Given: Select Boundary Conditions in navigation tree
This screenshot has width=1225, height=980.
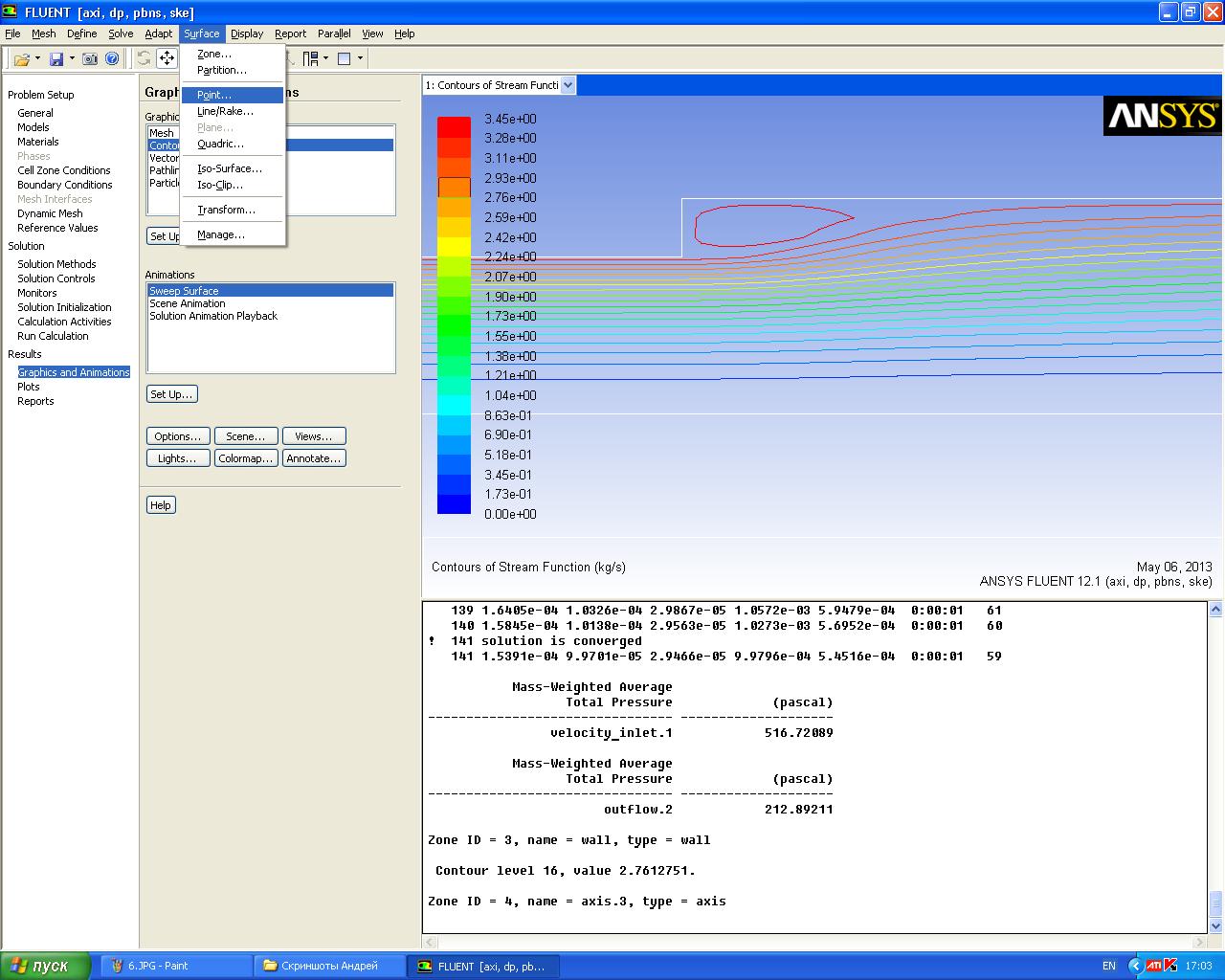Looking at the screenshot, I should [x=65, y=185].
